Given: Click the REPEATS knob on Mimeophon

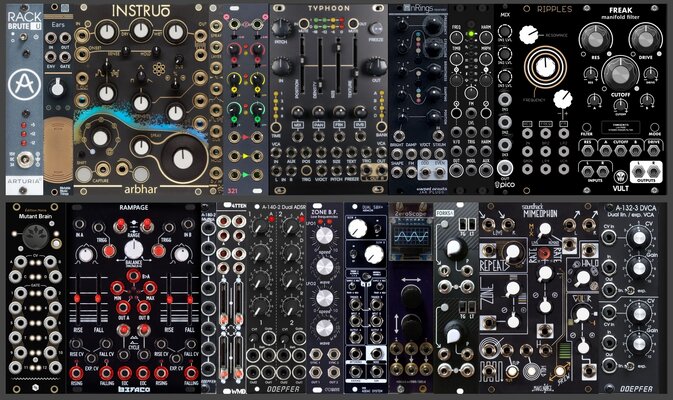Looking at the screenshot, I should [x=512, y=254].
